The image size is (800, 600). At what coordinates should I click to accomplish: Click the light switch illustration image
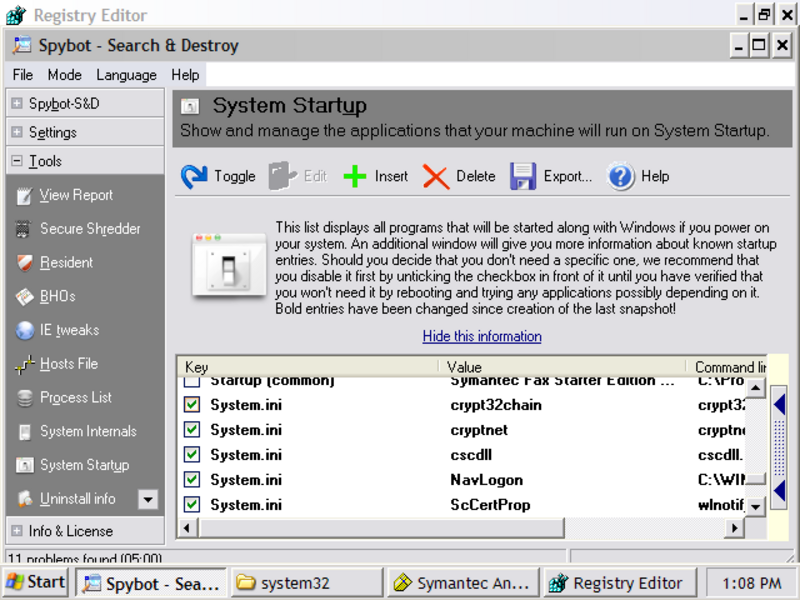coord(229,265)
